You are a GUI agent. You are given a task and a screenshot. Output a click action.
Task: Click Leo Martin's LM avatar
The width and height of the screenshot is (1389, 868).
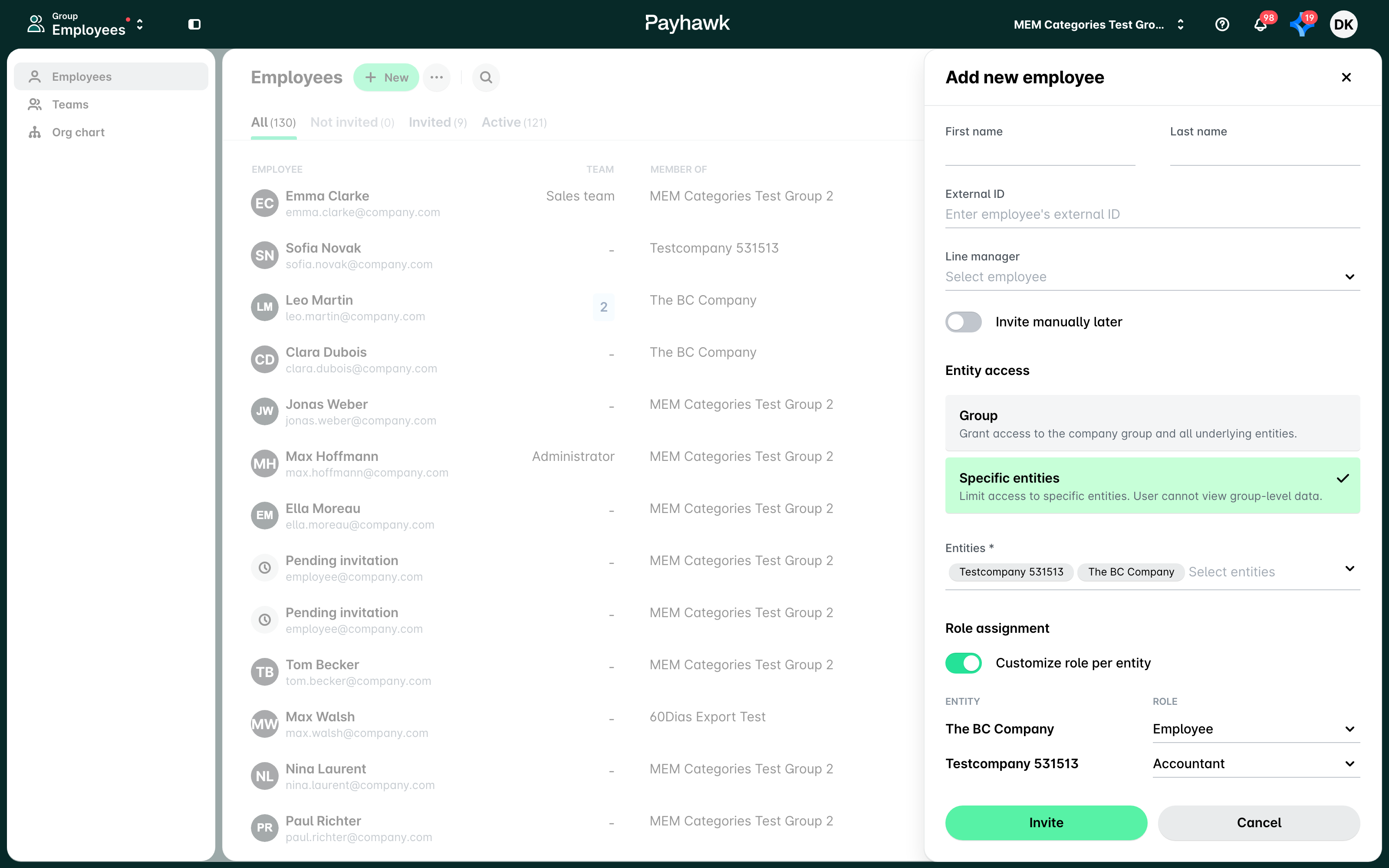[x=265, y=307]
